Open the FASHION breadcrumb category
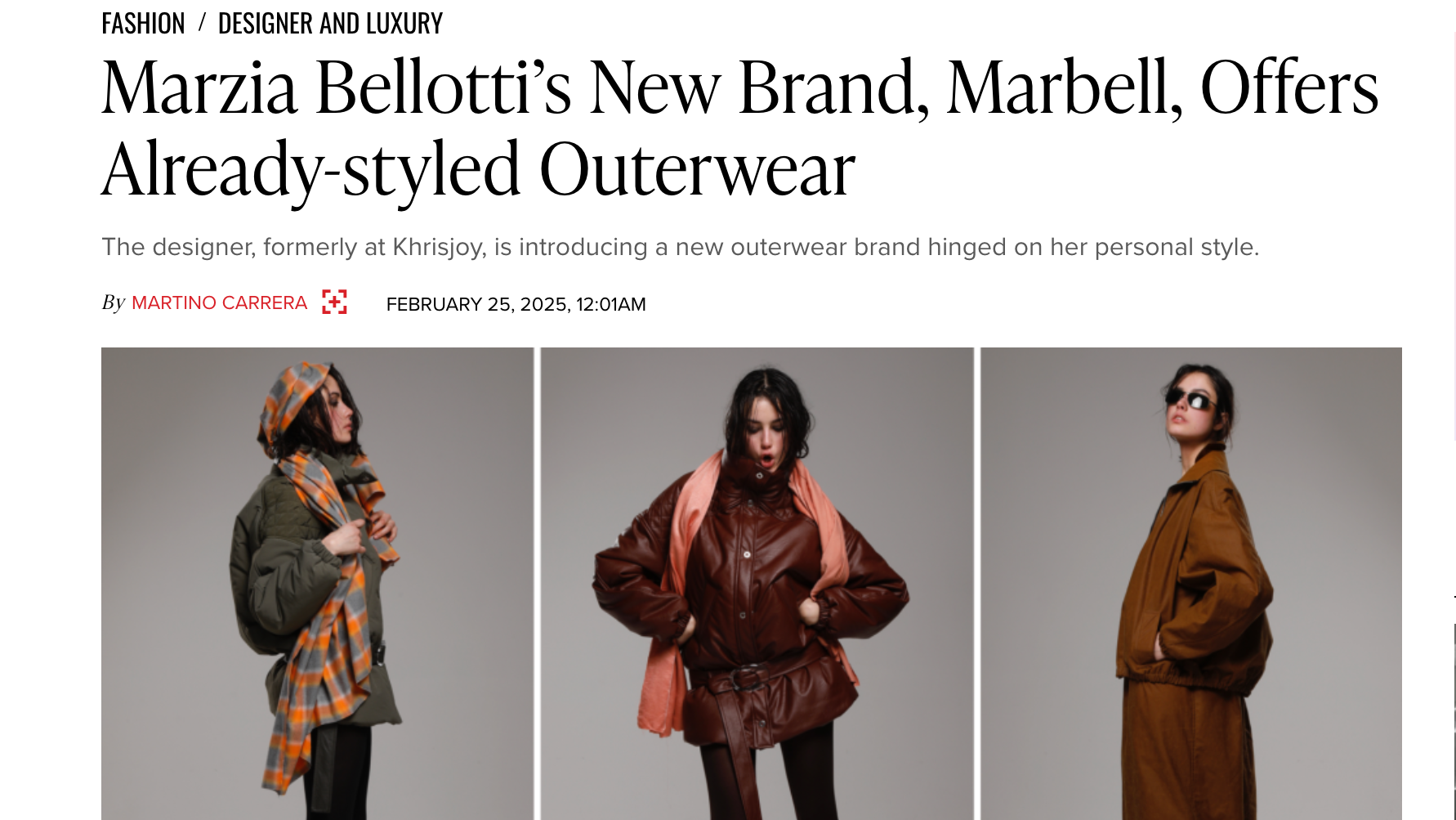 tap(143, 23)
